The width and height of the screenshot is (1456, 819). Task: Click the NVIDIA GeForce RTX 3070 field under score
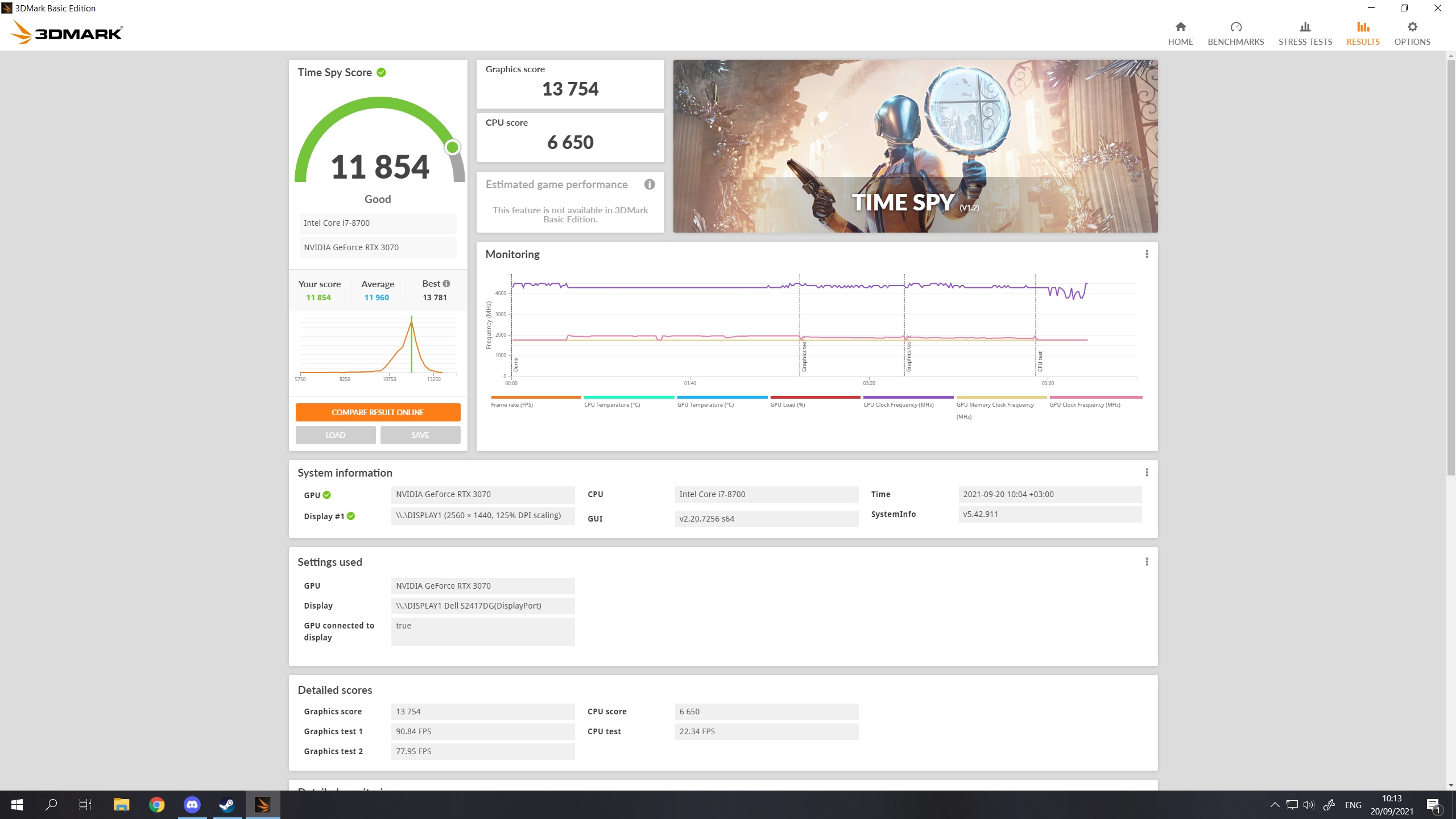378,247
